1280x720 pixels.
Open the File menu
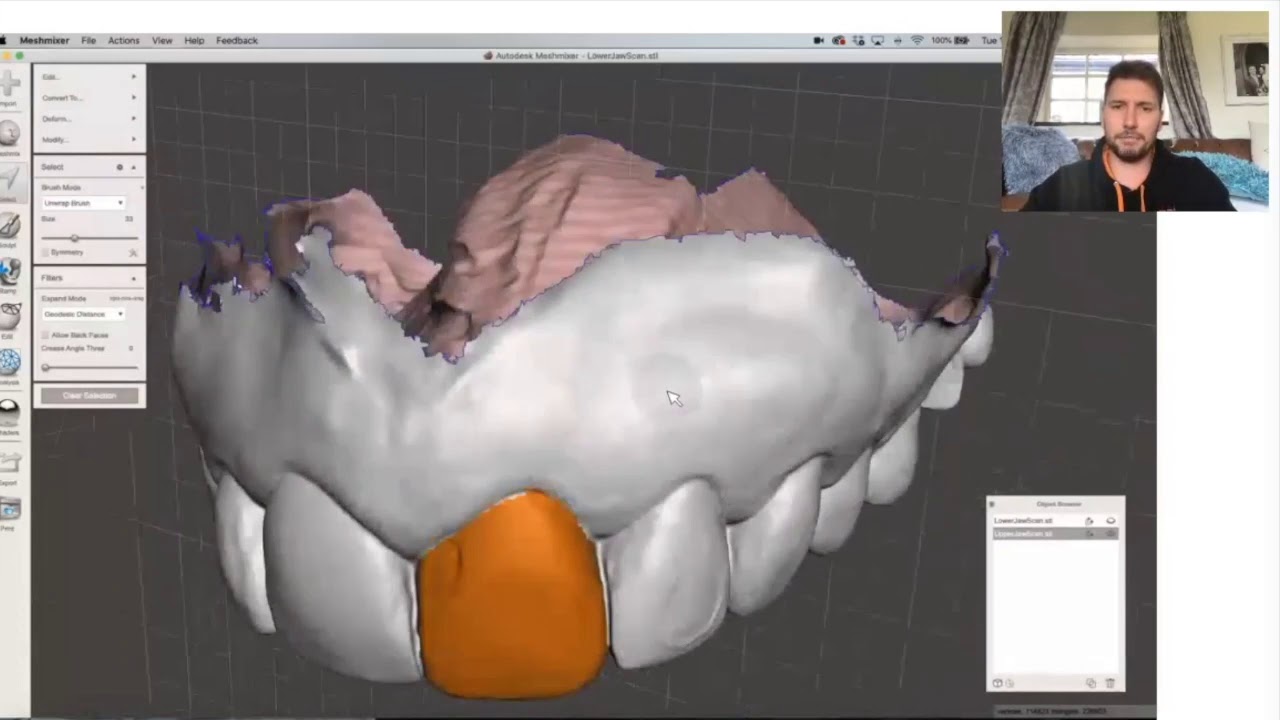pyautogui.click(x=88, y=40)
